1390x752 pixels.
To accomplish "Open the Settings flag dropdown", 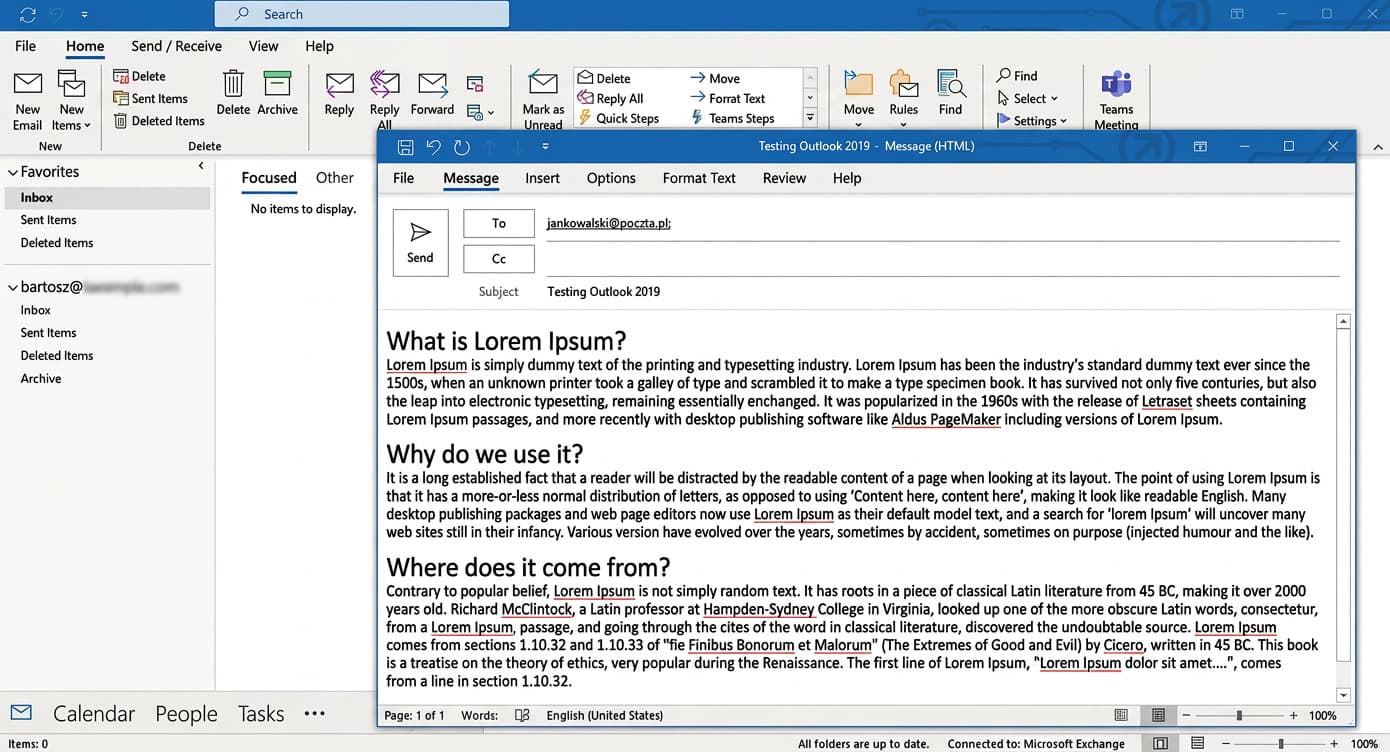I will 1032,121.
